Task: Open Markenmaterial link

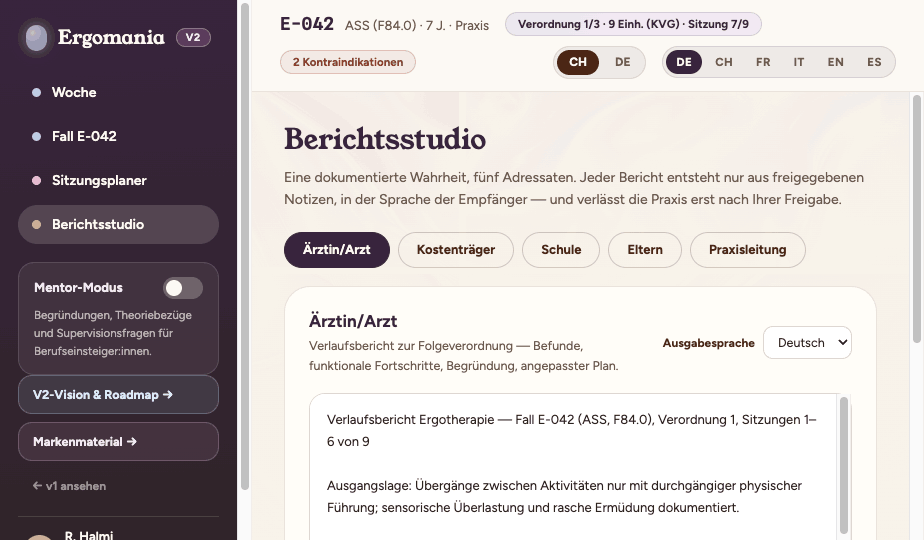Action: tap(118, 442)
